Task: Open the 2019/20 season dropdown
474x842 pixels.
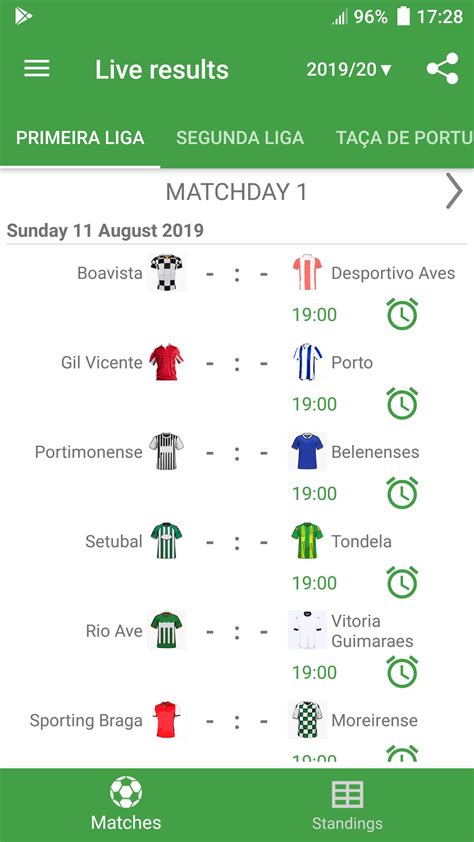Action: pos(349,70)
